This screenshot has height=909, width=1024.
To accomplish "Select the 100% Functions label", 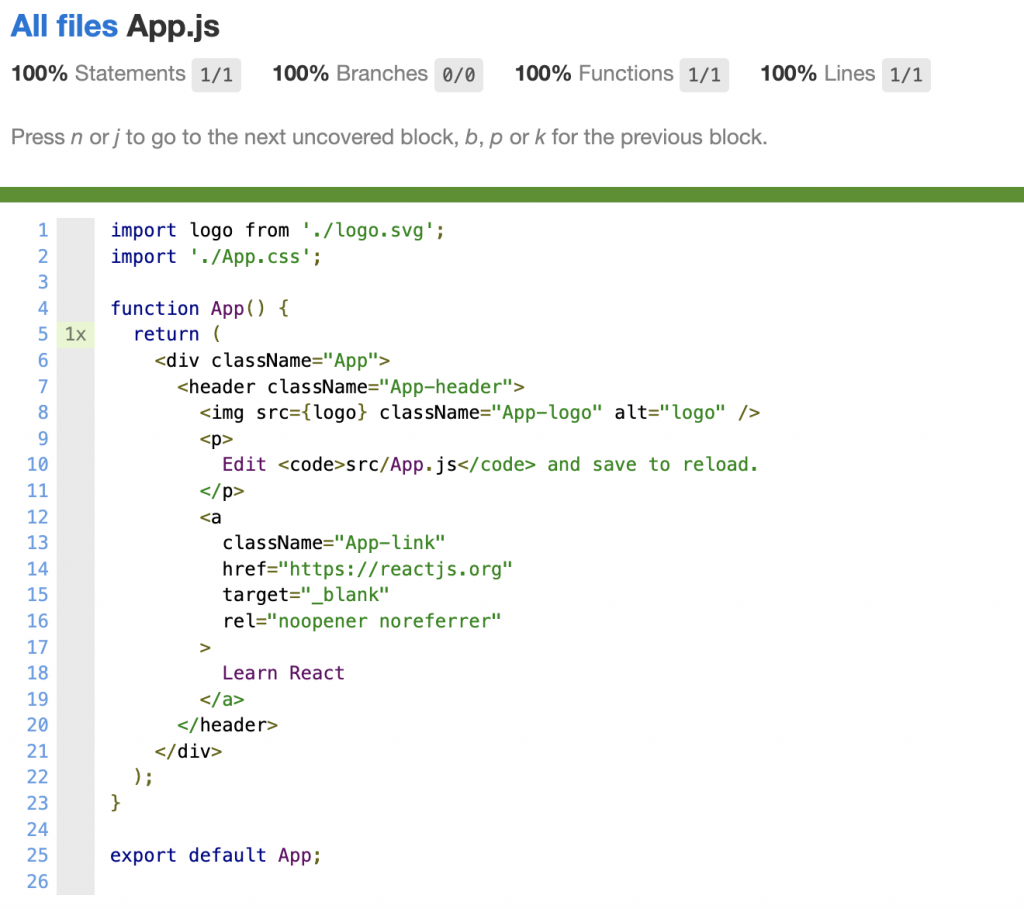I will (x=594, y=73).
